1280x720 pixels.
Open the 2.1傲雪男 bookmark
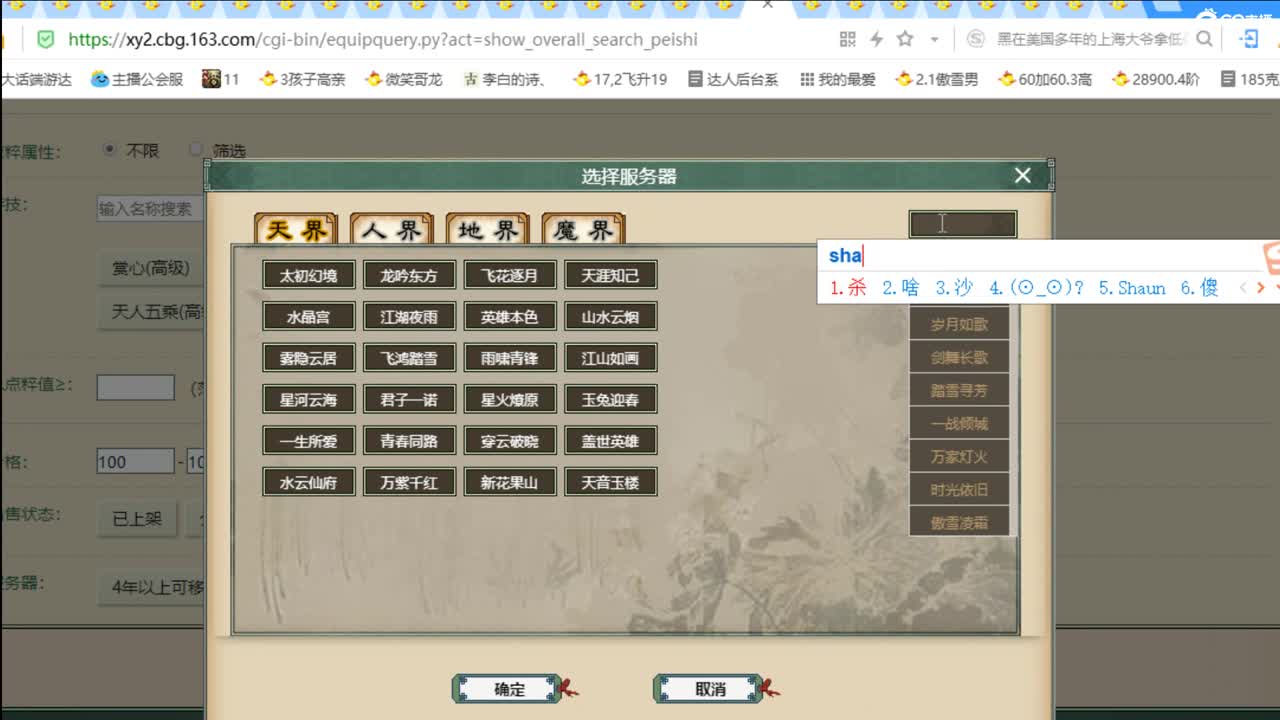click(936, 79)
